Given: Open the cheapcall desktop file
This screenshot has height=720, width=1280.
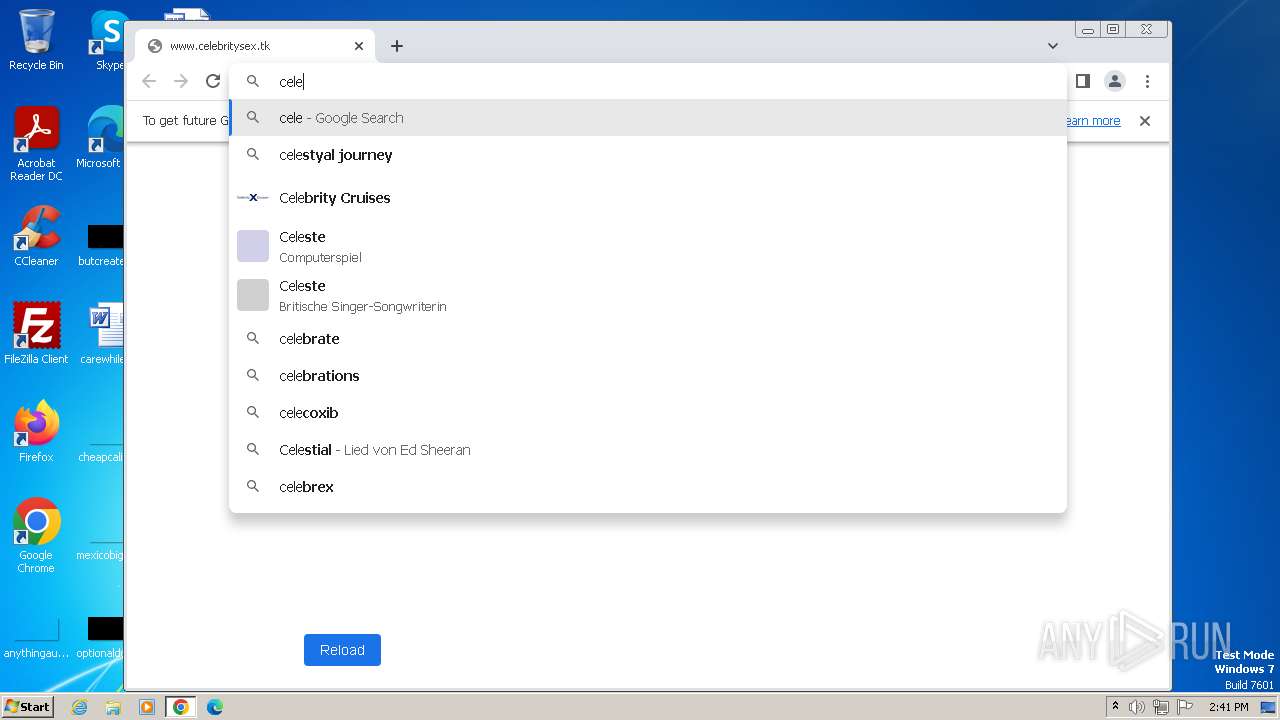Looking at the screenshot, I should [x=100, y=448].
